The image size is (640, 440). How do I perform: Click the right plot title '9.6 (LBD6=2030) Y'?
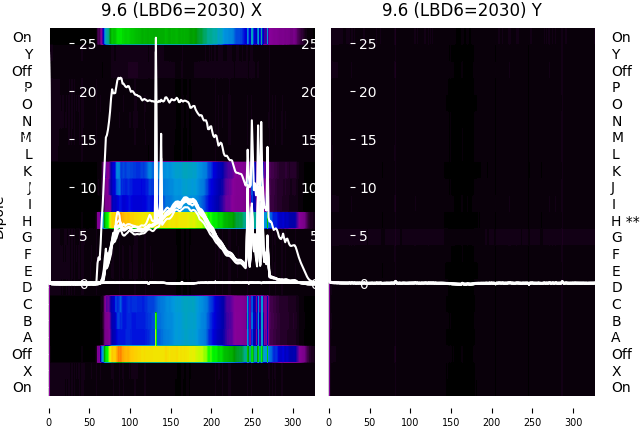(x=462, y=11)
